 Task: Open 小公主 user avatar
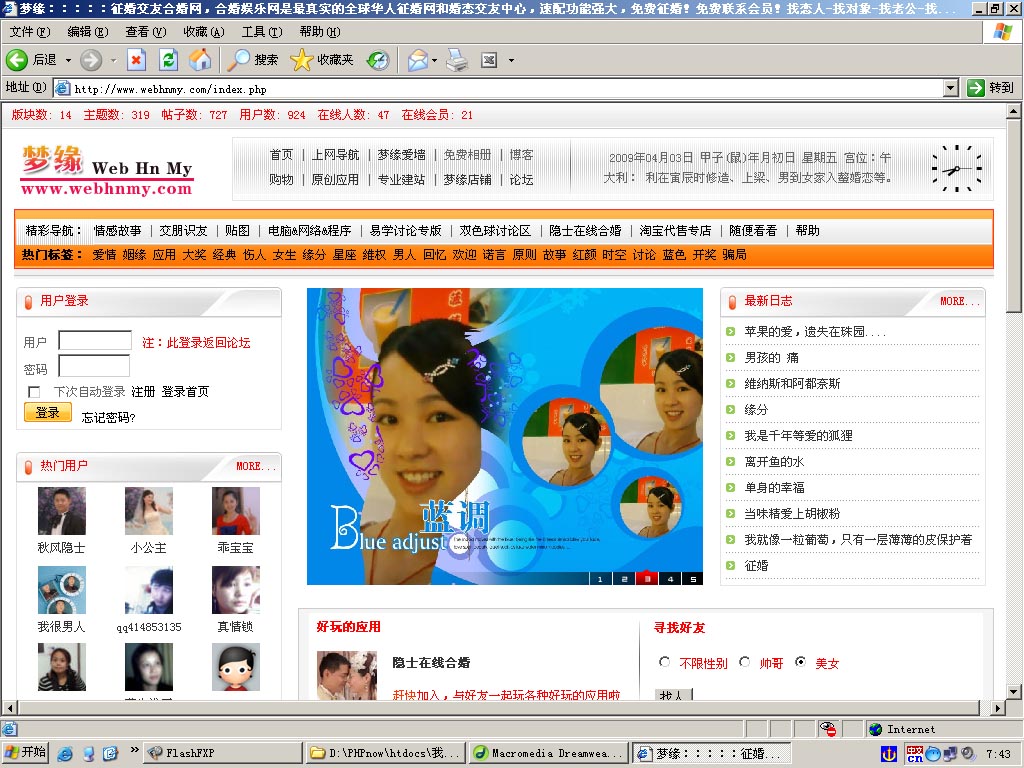click(149, 511)
